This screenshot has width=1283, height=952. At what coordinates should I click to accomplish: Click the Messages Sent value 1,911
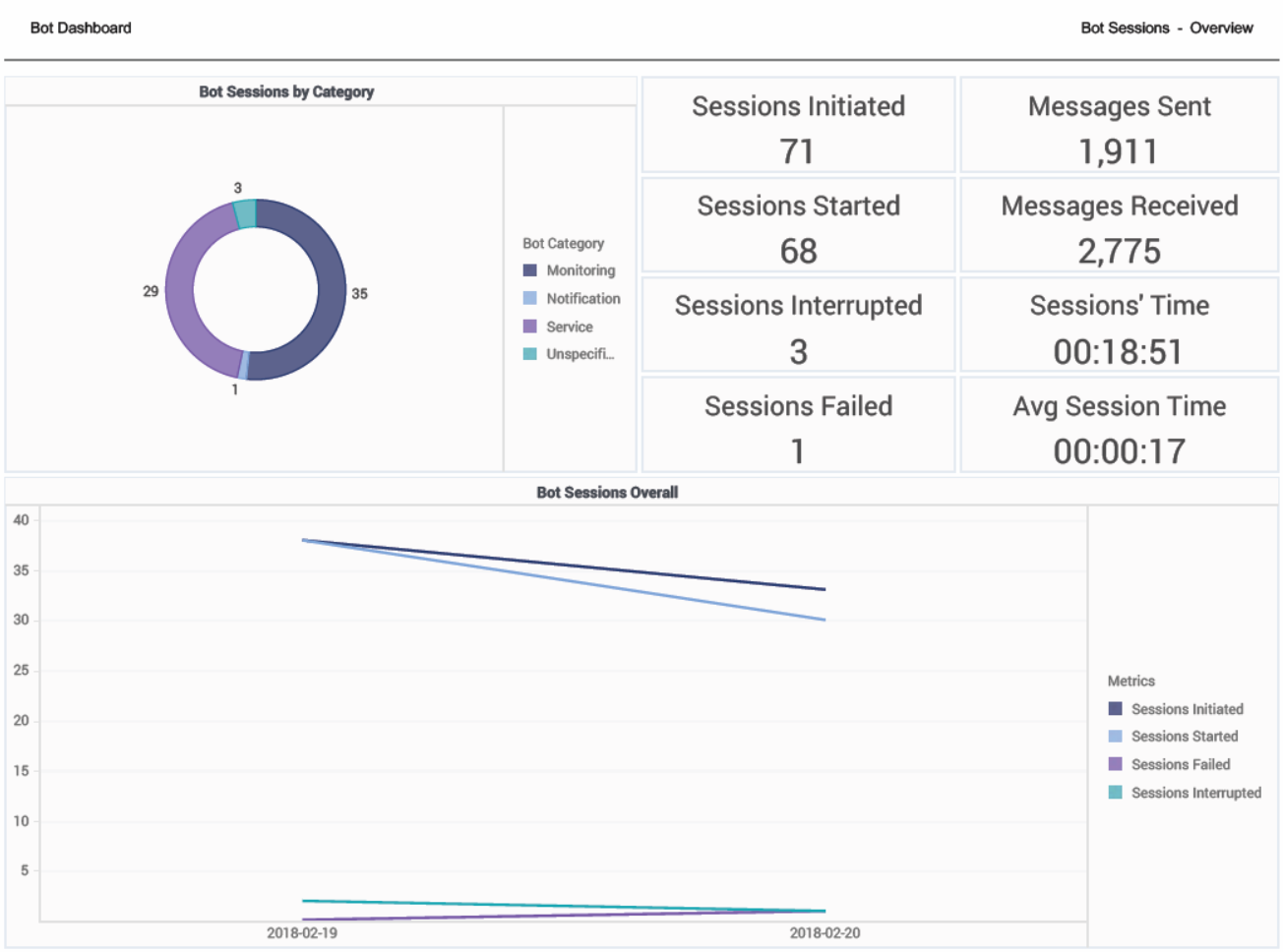(x=1118, y=151)
